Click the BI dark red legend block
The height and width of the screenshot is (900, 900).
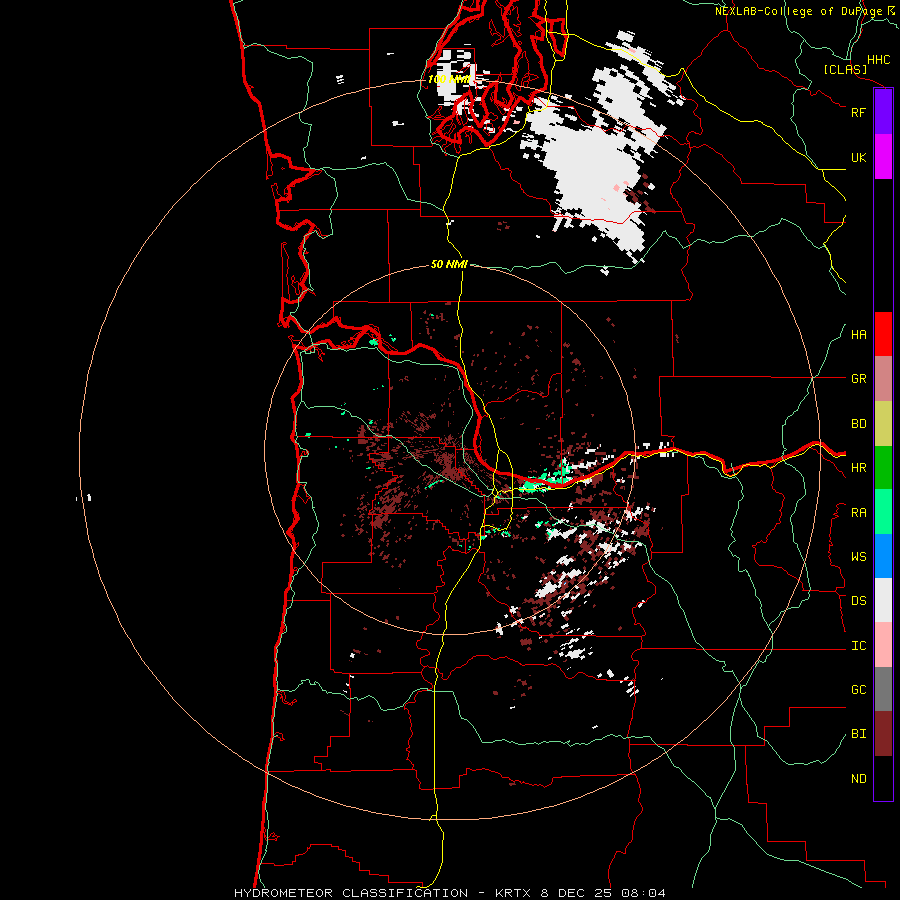point(883,734)
